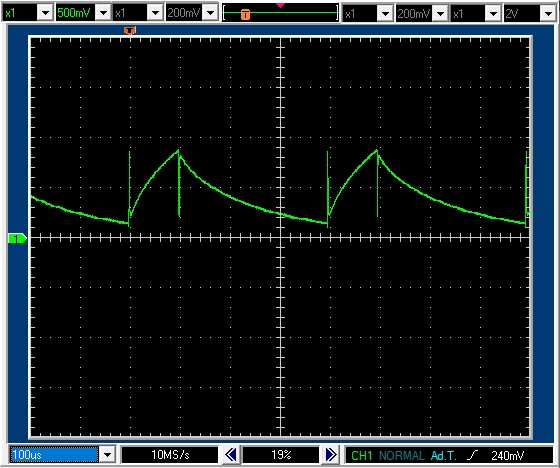Viewport: 560px width, 468px height.
Task: Click the magenta center marker at top
Action: pos(280,5)
